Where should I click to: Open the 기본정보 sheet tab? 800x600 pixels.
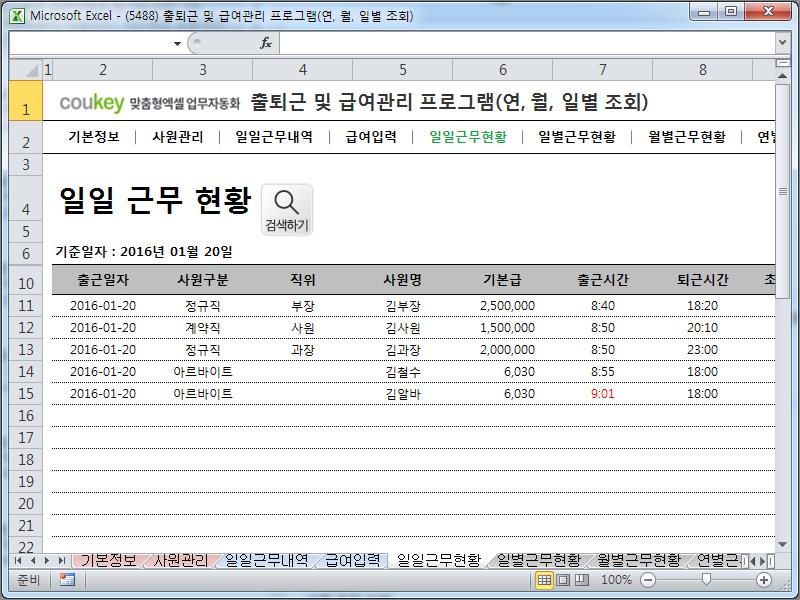109,560
